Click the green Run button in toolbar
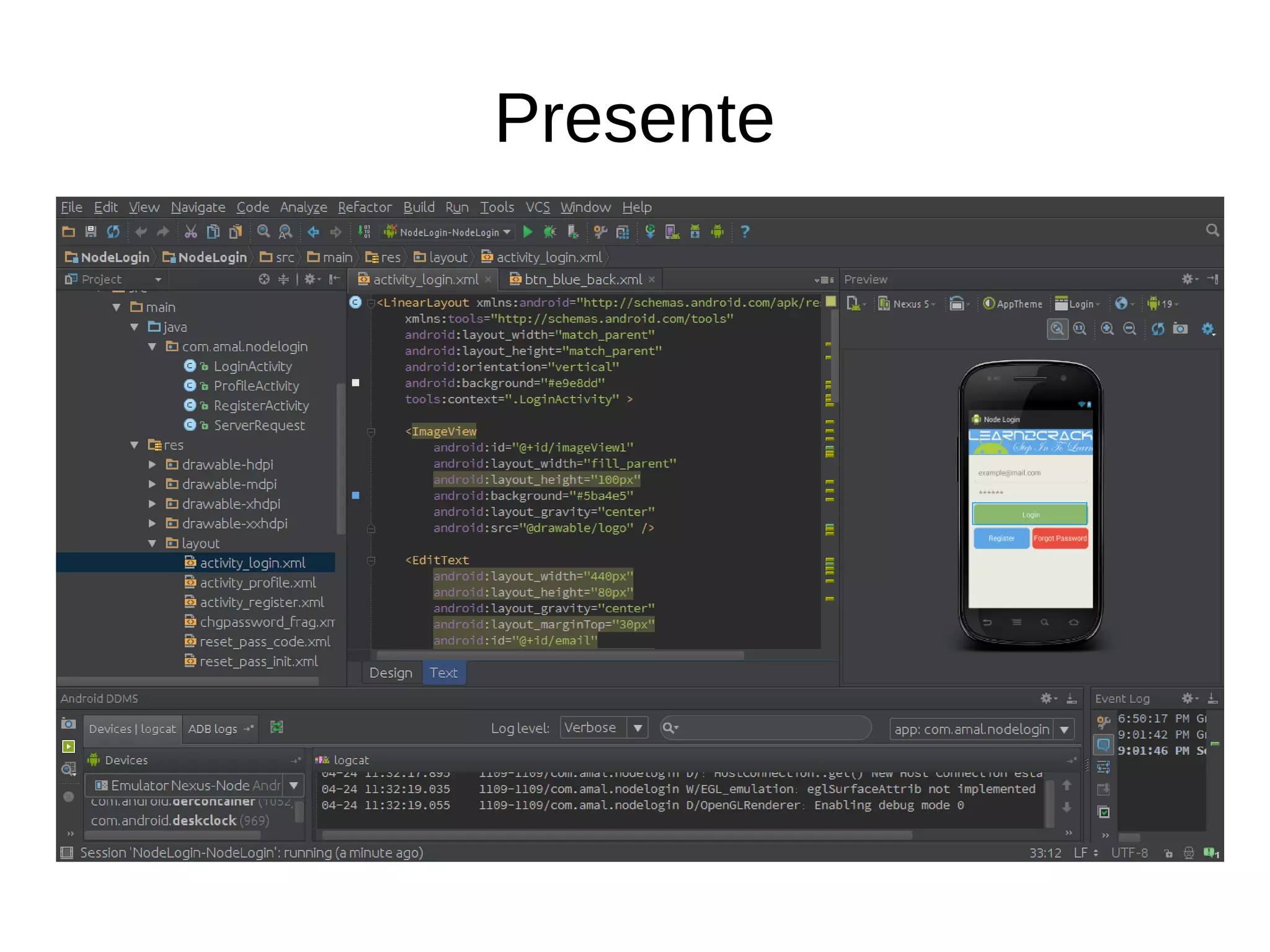The image size is (1270, 952). pos(528,232)
